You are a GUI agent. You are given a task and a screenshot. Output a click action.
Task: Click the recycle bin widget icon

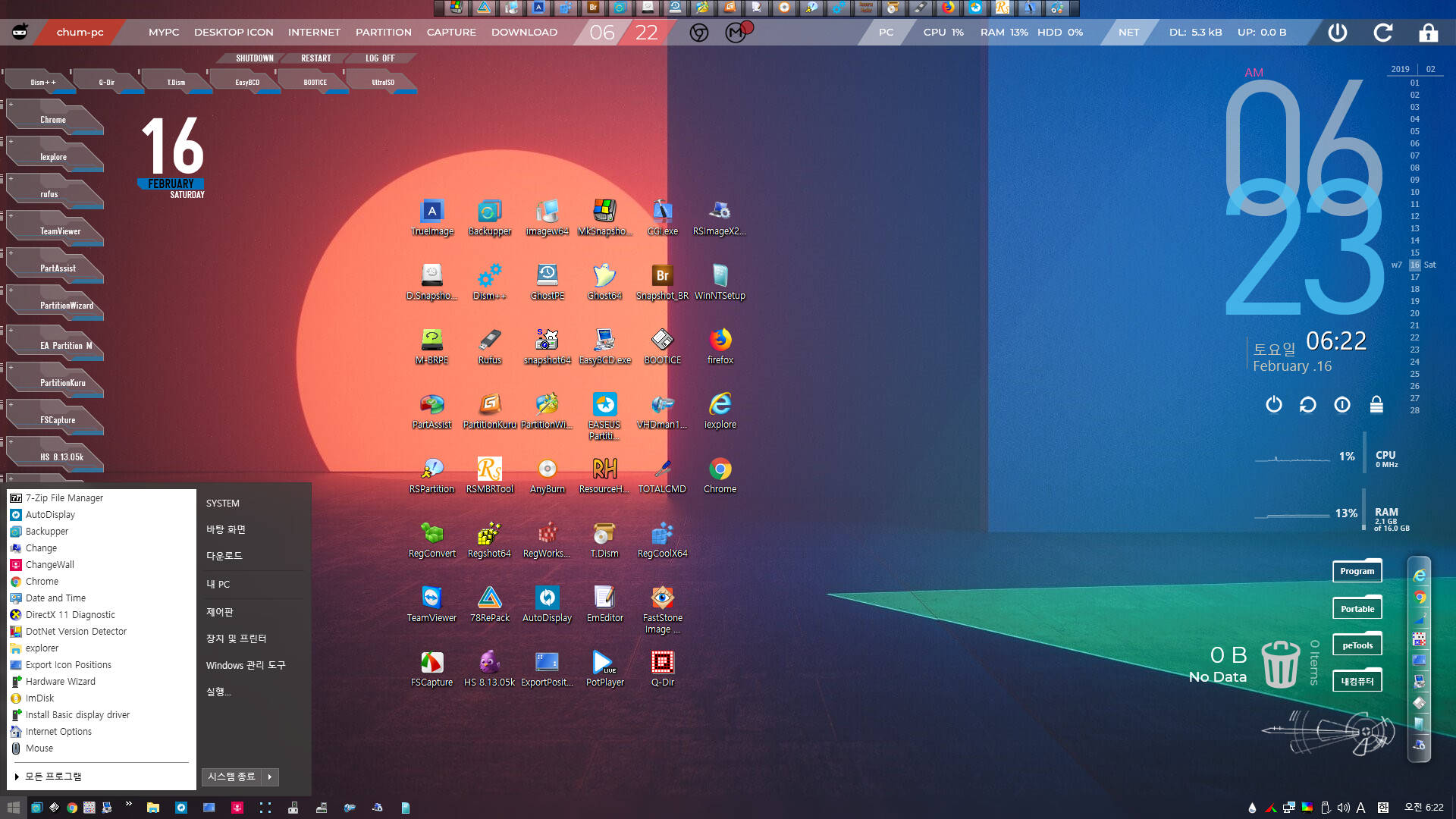(1280, 664)
